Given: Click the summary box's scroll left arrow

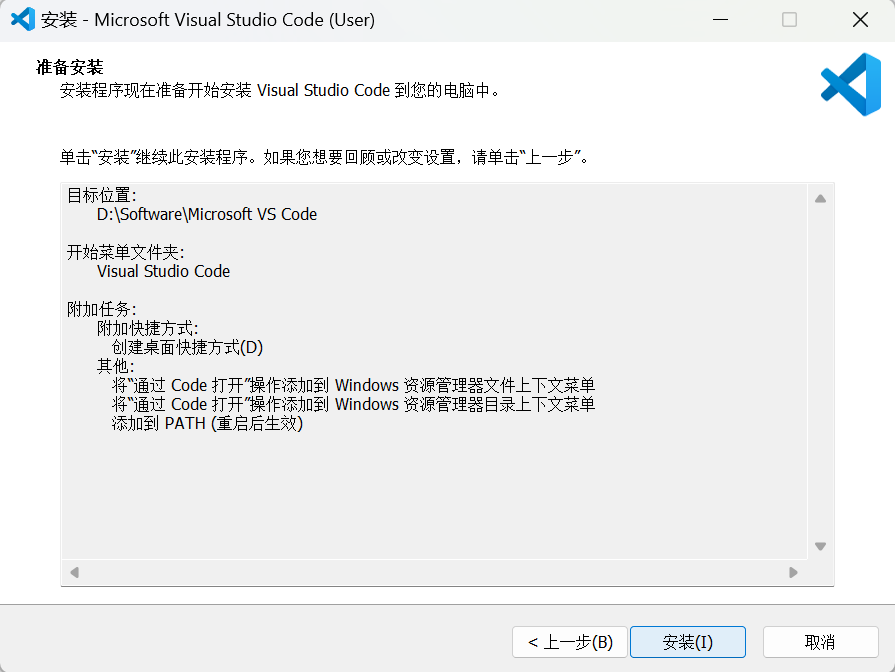Looking at the screenshot, I should coord(74,572).
